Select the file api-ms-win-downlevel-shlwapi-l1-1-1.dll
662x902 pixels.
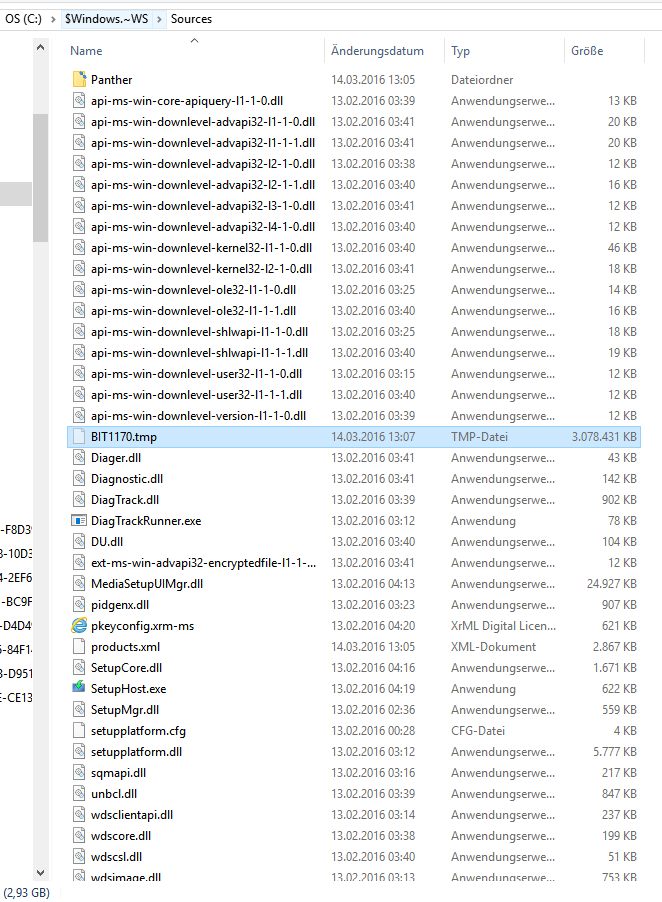[200, 353]
